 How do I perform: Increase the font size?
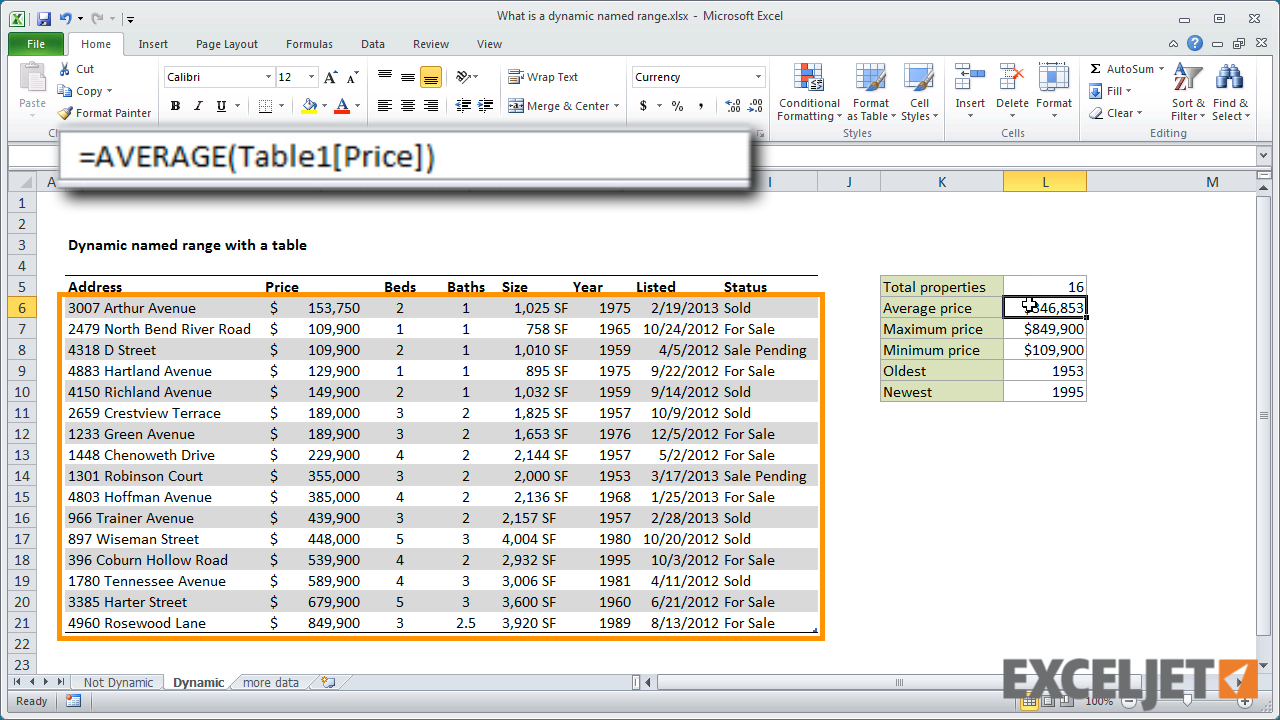click(x=329, y=77)
